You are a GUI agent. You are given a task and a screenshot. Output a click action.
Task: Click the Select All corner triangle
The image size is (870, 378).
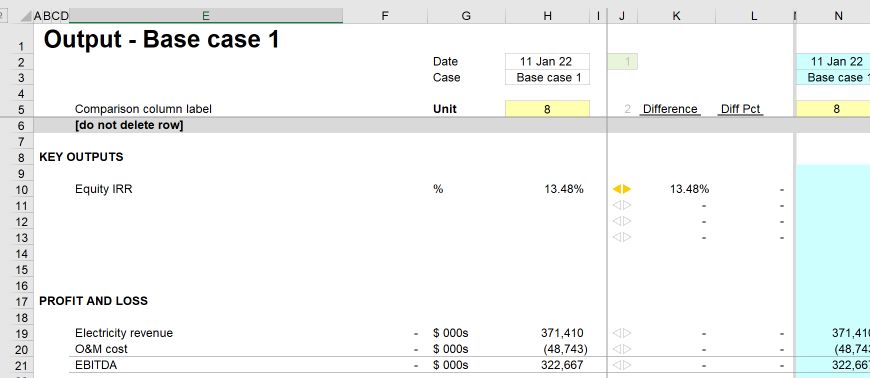tap(26, 16)
